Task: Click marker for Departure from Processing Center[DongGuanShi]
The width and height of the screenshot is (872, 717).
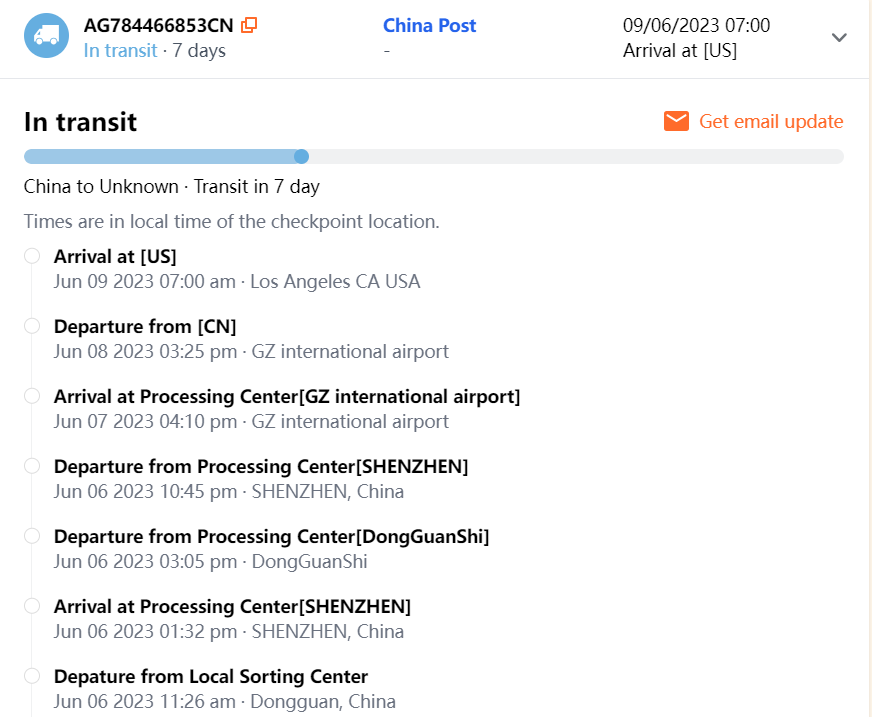Action: coord(32,536)
